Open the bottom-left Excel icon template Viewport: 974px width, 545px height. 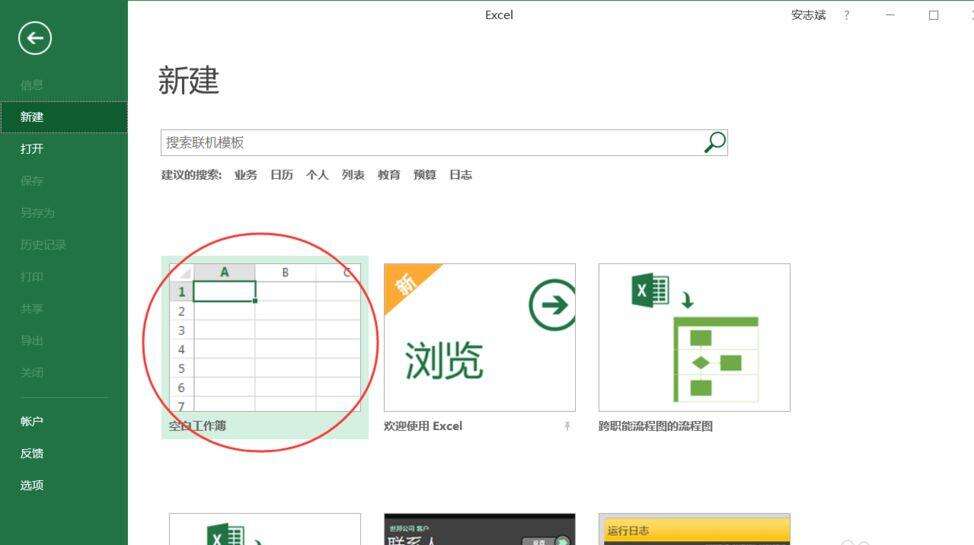(x=265, y=529)
